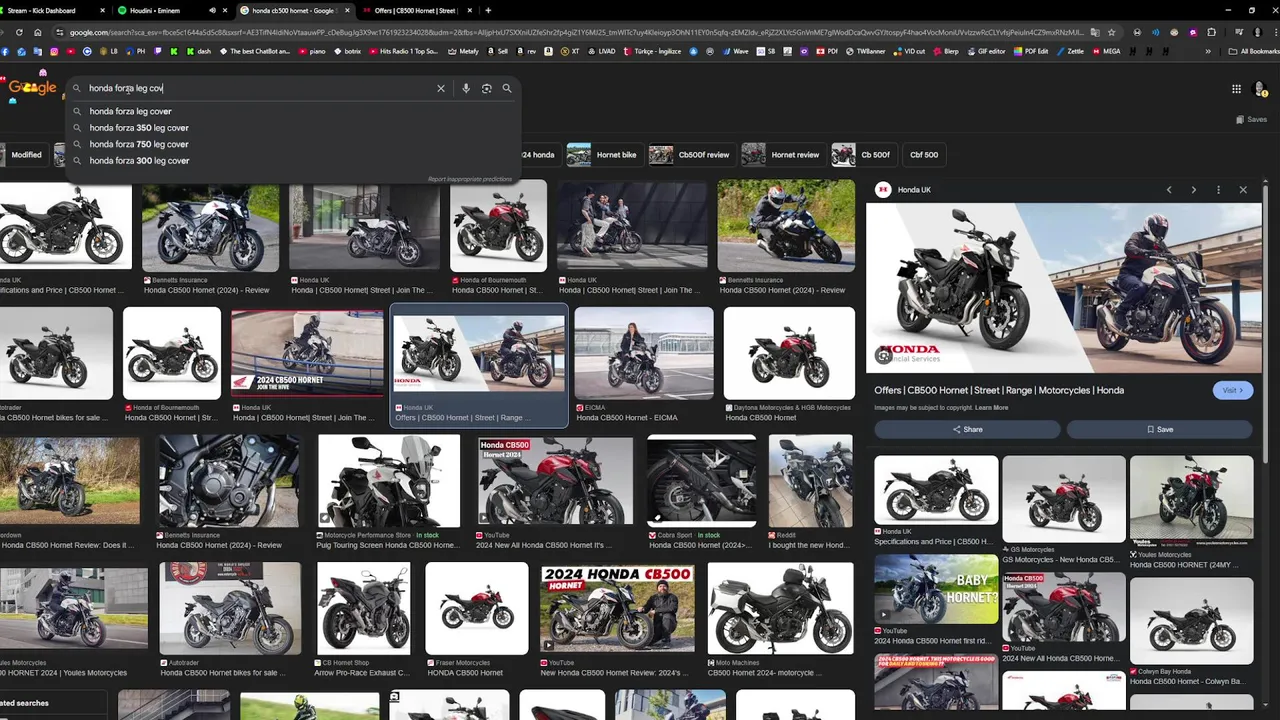Image resolution: width=1280 pixels, height=720 pixels.
Task: Select the Cb500f review filter chip
Action: point(691,155)
